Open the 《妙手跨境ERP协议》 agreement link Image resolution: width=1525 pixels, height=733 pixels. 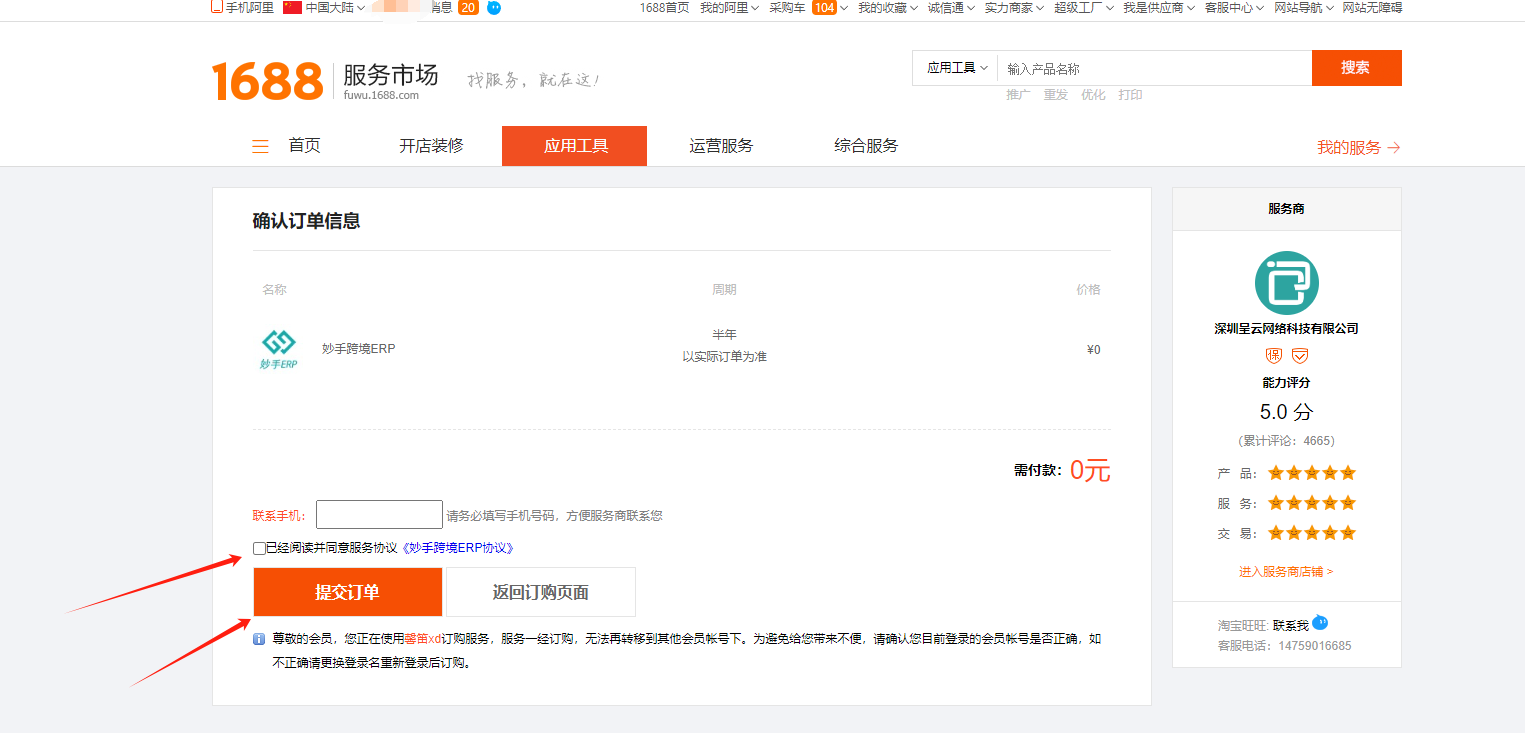(x=458, y=548)
